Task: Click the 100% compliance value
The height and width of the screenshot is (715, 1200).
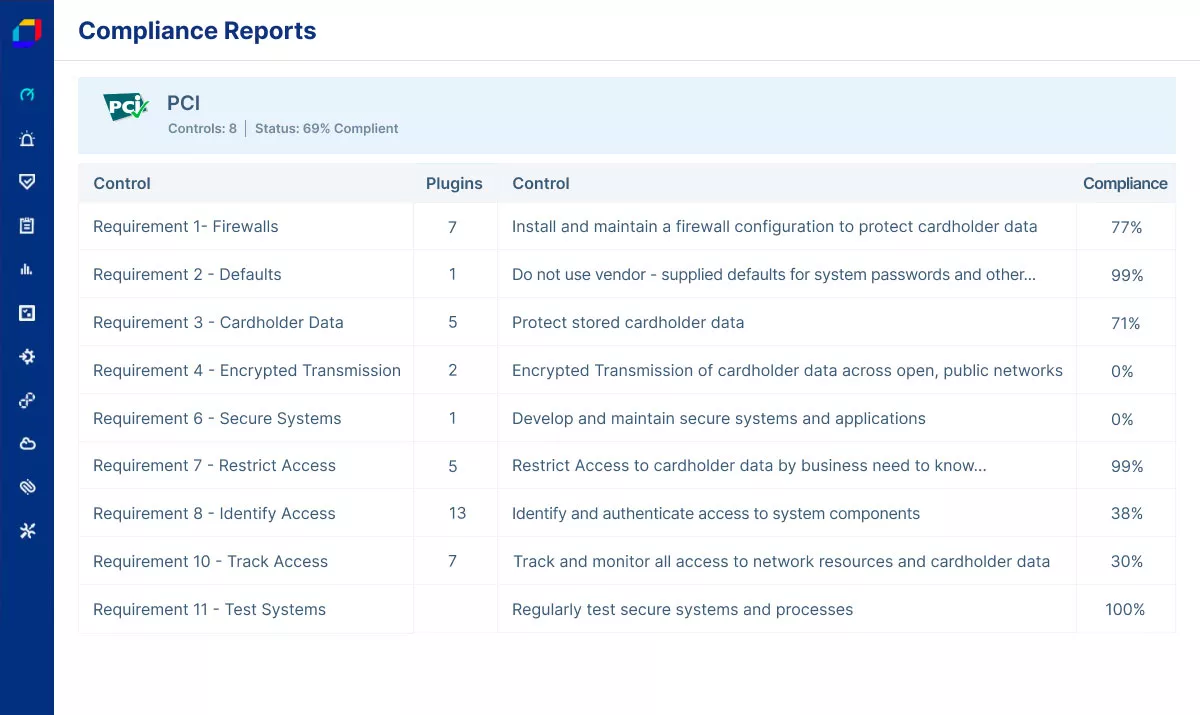Action: point(1125,609)
